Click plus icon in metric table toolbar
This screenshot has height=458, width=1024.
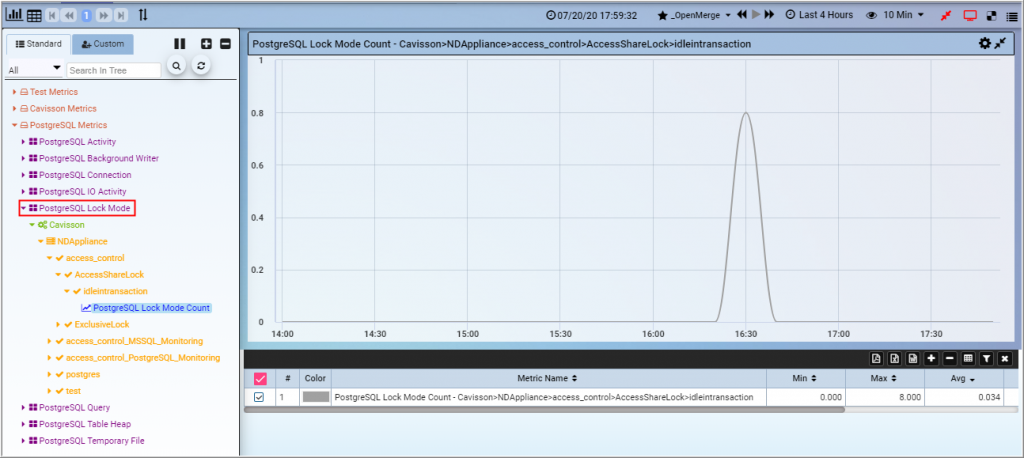click(931, 358)
